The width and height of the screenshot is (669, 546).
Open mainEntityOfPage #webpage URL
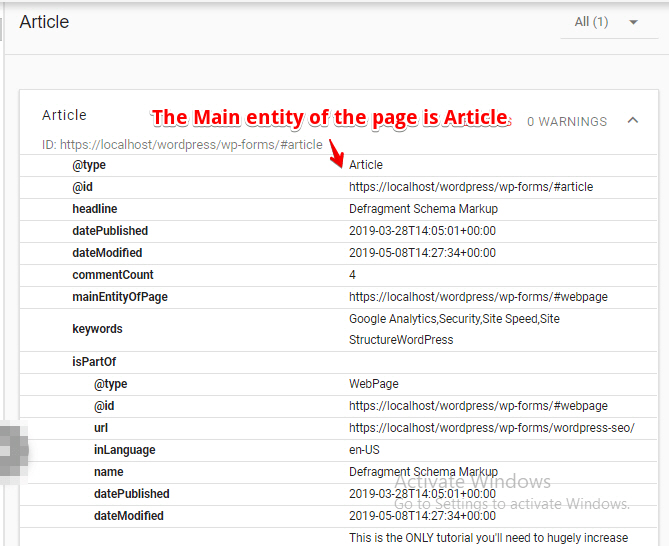click(x=478, y=297)
